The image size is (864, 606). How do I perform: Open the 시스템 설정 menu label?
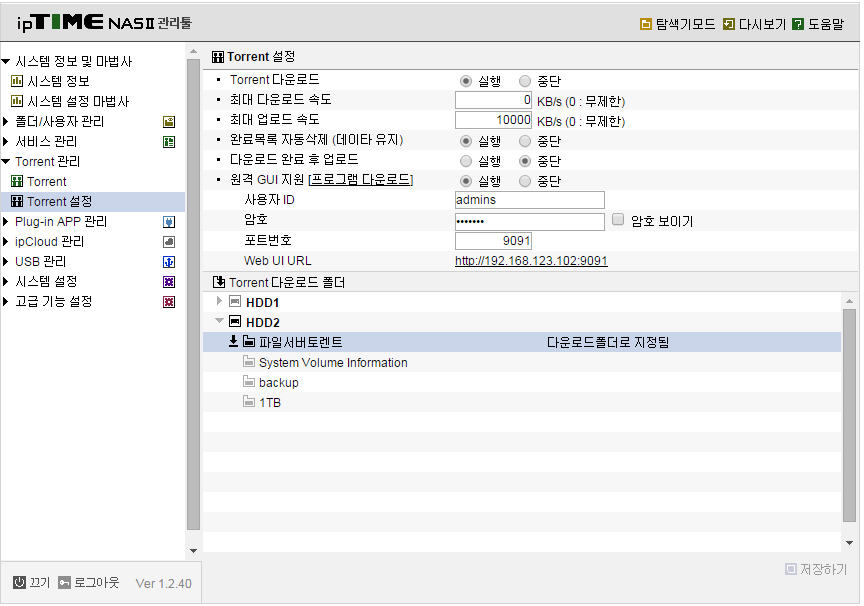click(46, 282)
